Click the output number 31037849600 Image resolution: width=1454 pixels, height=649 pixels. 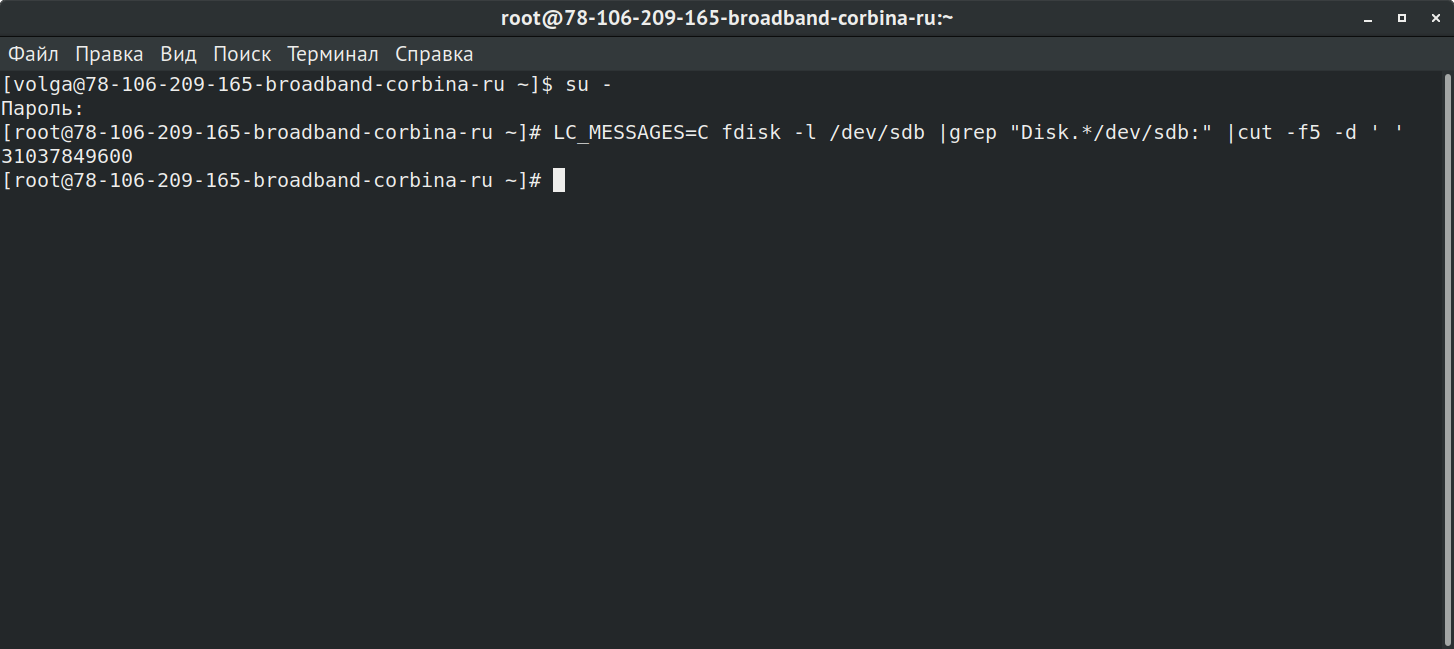point(67,156)
